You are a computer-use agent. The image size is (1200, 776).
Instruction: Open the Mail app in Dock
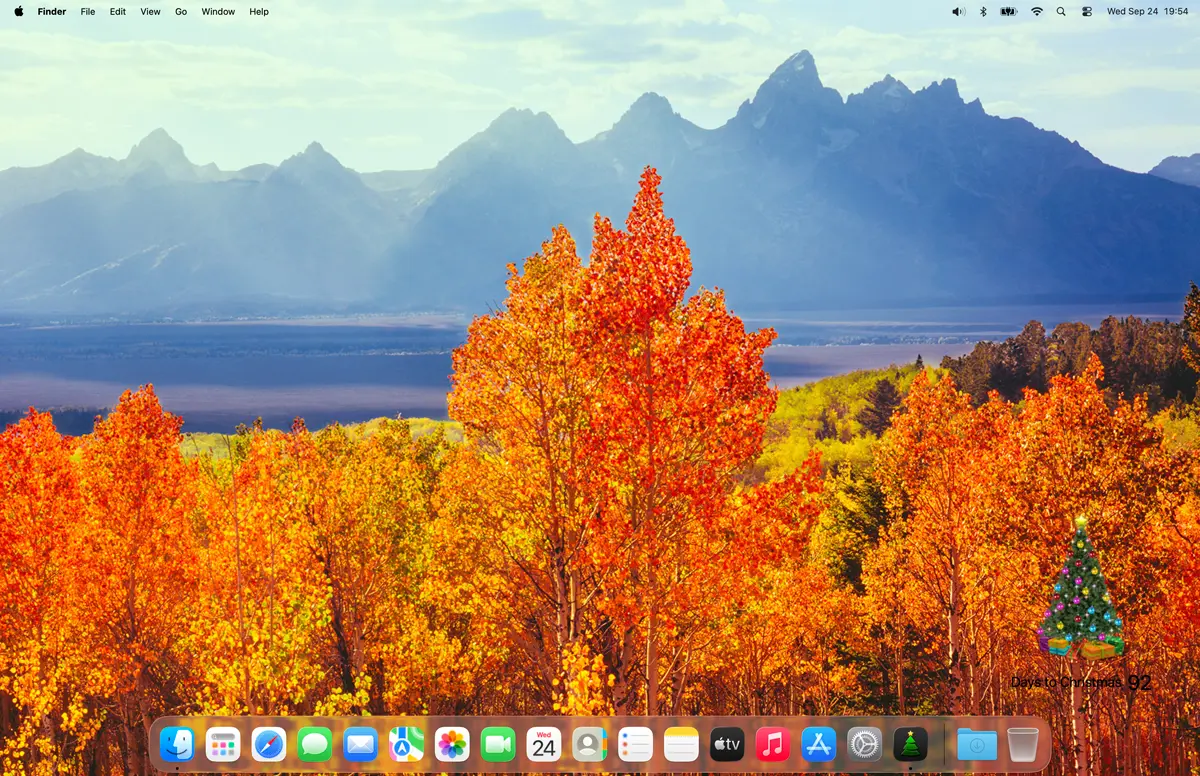point(360,744)
